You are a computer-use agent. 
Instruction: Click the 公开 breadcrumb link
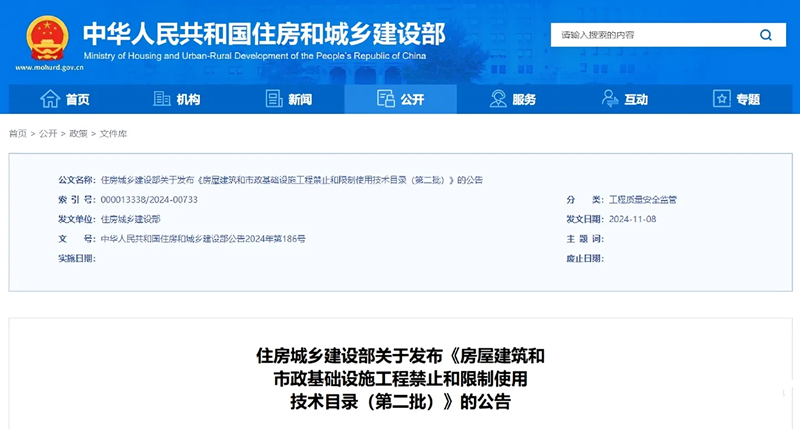[47, 133]
